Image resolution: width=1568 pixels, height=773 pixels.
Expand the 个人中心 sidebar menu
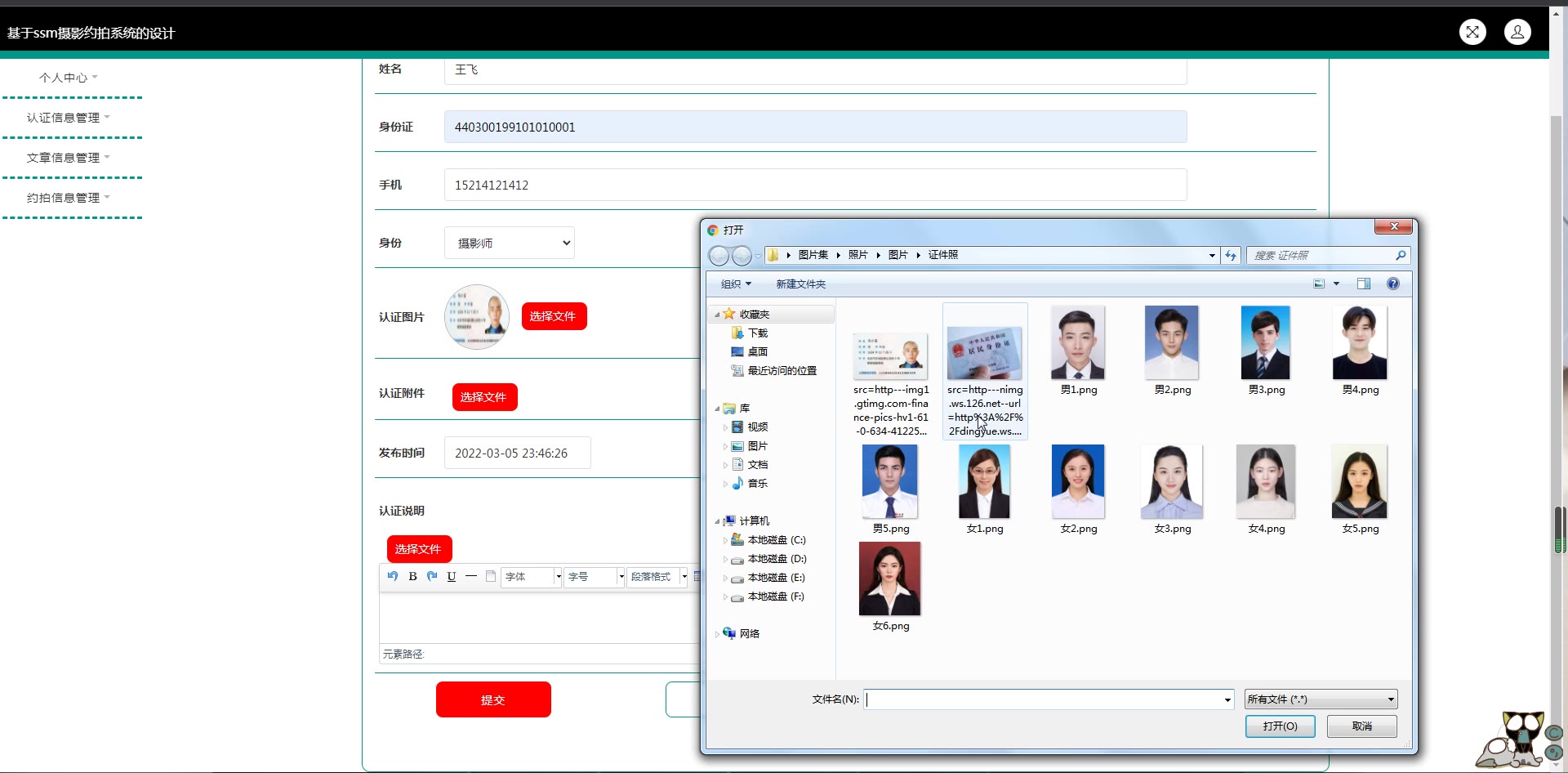point(69,78)
